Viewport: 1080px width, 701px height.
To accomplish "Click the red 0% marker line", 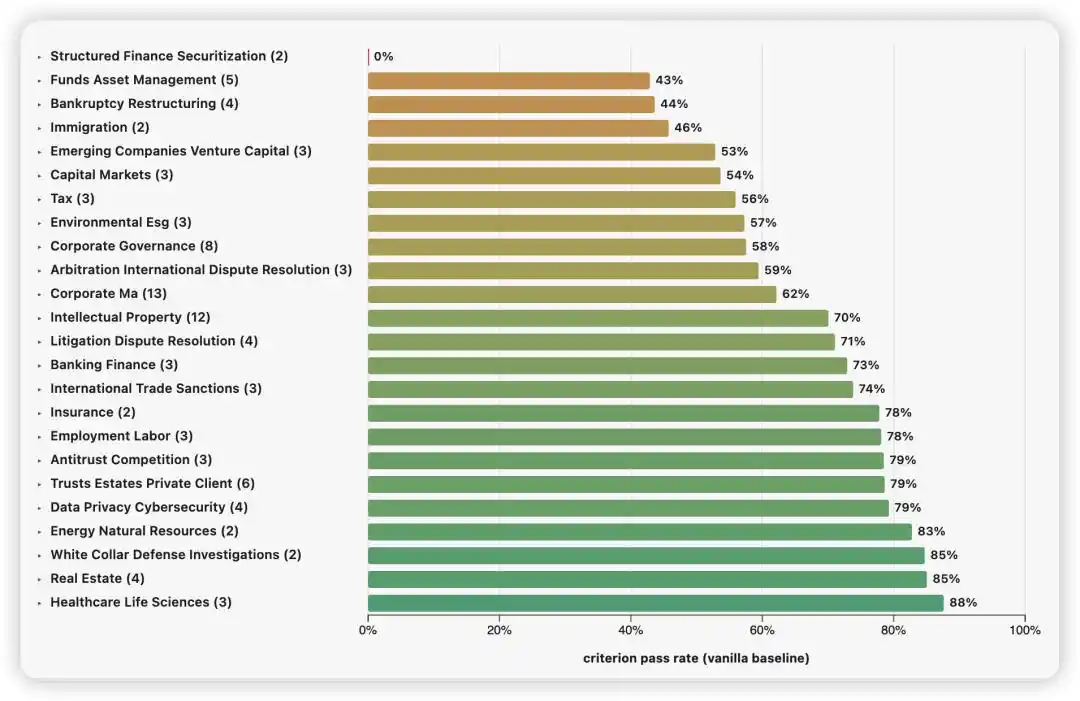I will [x=368, y=56].
